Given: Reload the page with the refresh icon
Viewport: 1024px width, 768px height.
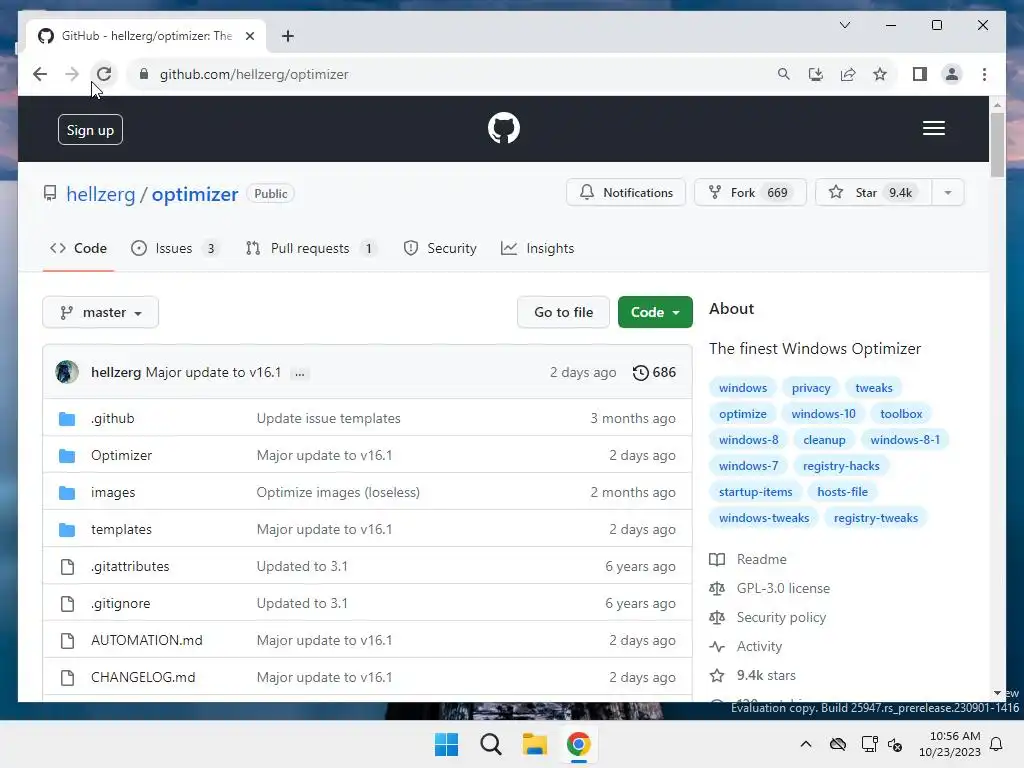Looking at the screenshot, I should (104, 74).
